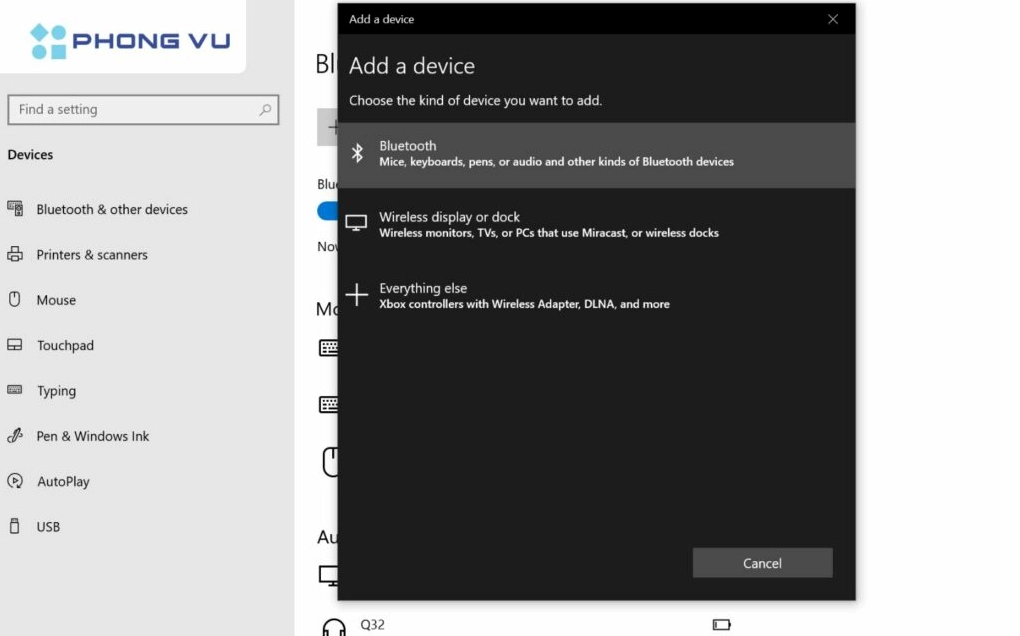The height and width of the screenshot is (636, 1020).
Task: Click the magnifier icon in the search box
Action: coord(265,110)
